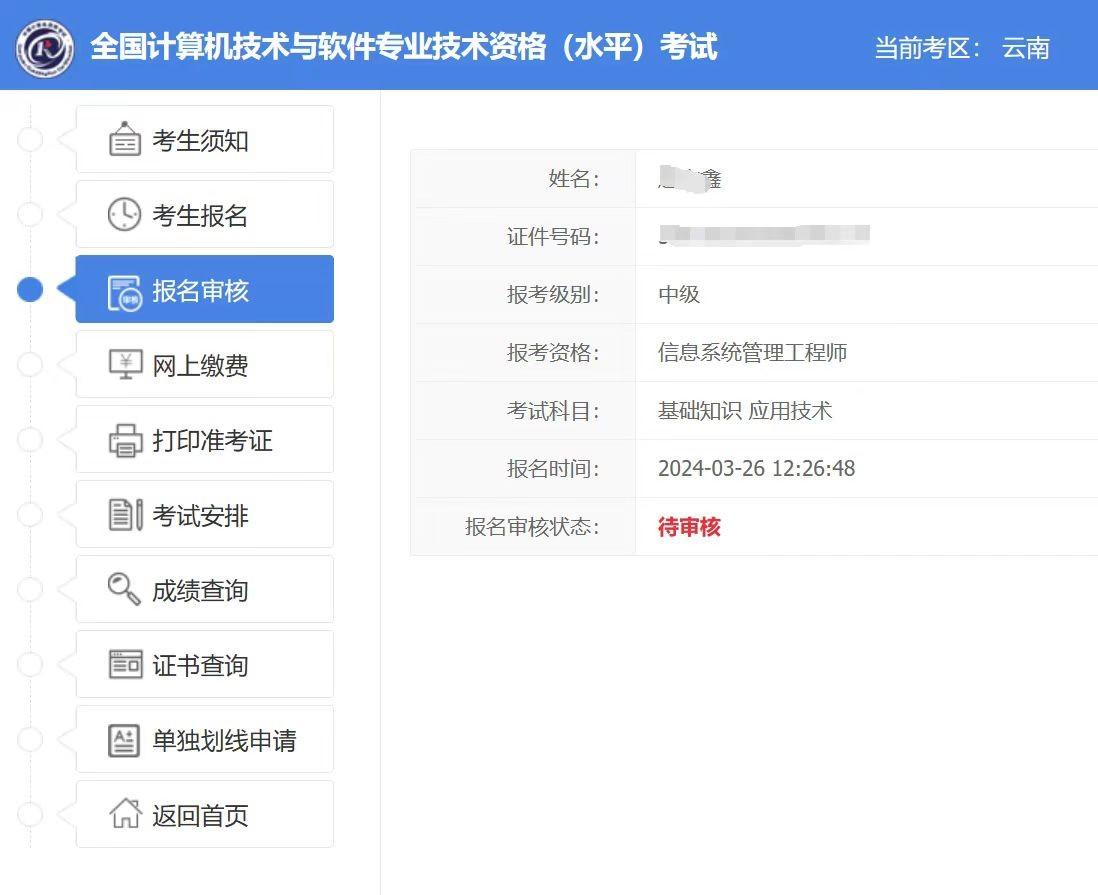Image resolution: width=1098 pixels, height=895 pixels.
Task: Click the house icon for 返回首页
Action: pos(125,815)
